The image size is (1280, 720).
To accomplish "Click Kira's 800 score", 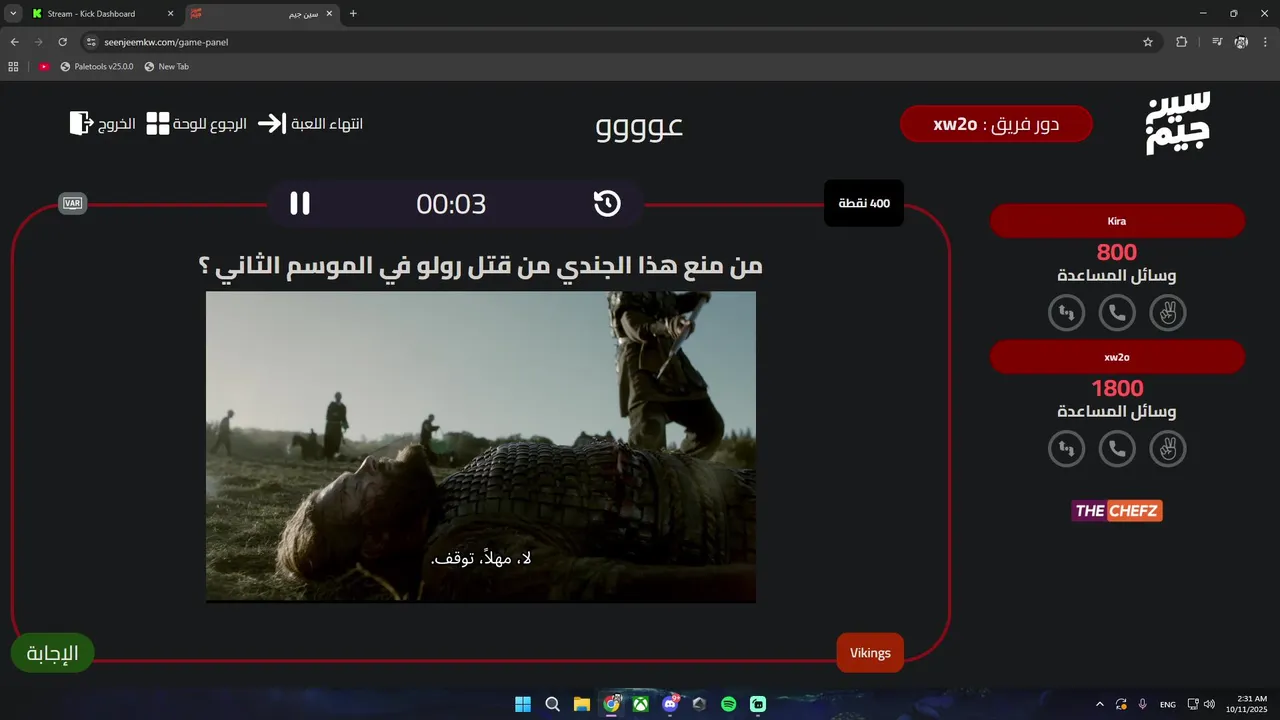I will point(1117,252).
